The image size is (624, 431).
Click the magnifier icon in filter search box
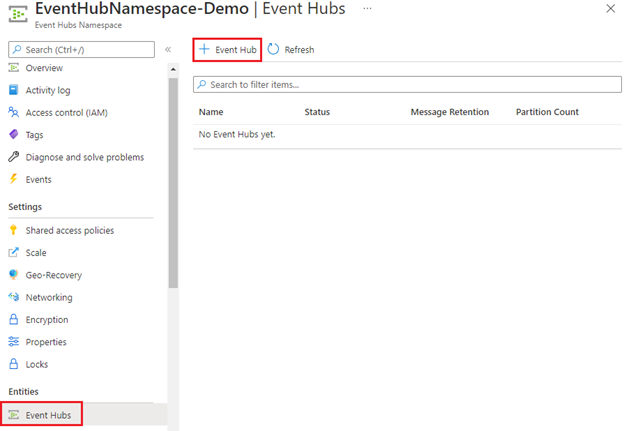point(202,84)
